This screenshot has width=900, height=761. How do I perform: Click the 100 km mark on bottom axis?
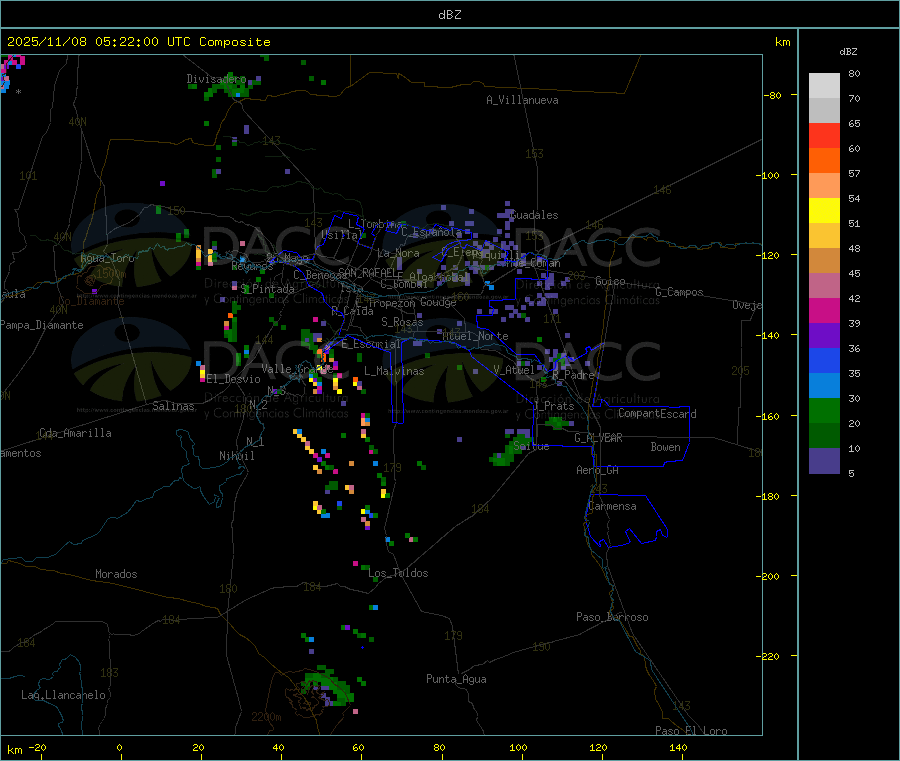pyautogui.click(x=518, y=747)
